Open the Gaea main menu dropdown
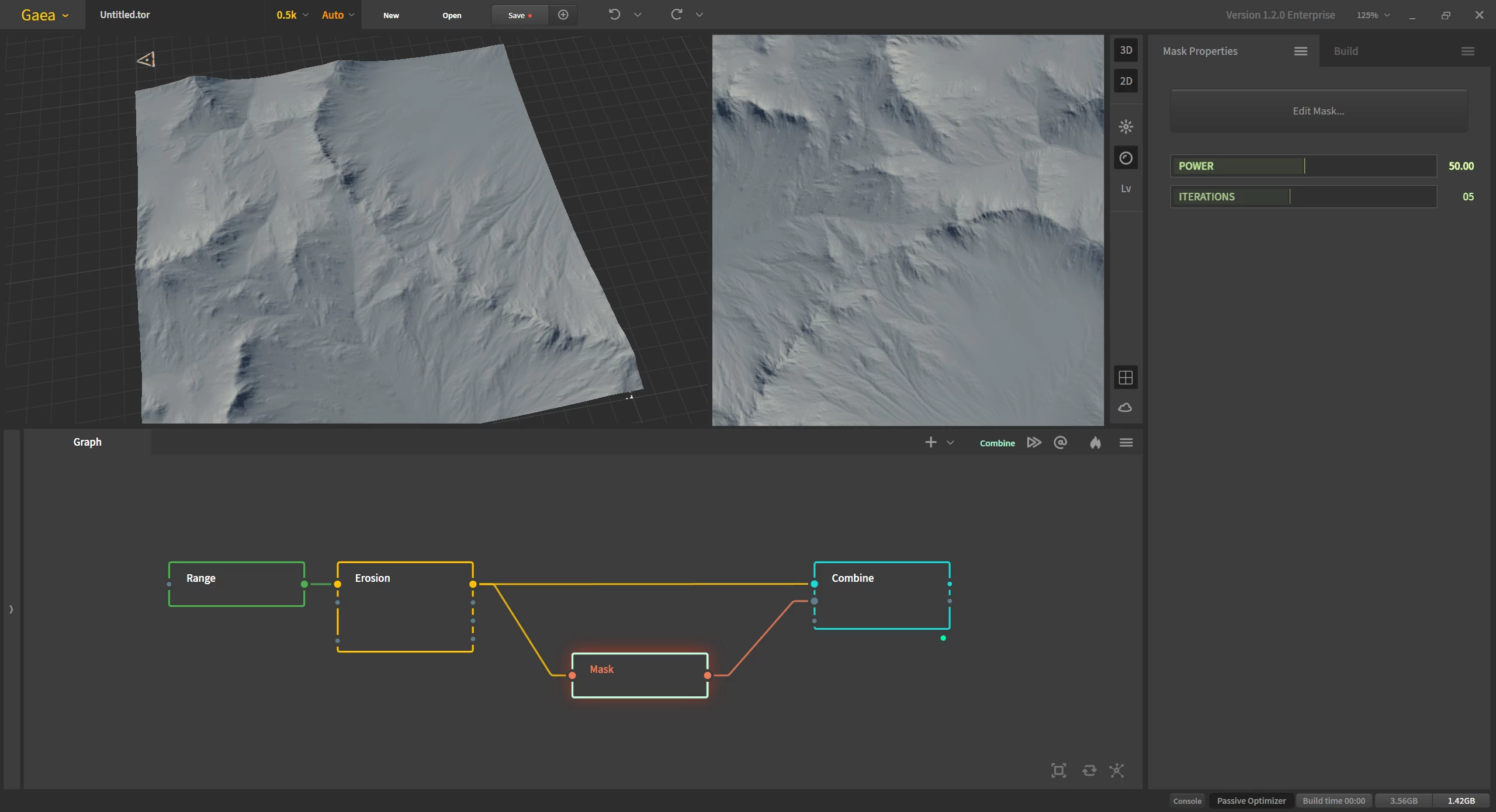The width and height of the screenshot is (1496, 812). tap(44, 15)
